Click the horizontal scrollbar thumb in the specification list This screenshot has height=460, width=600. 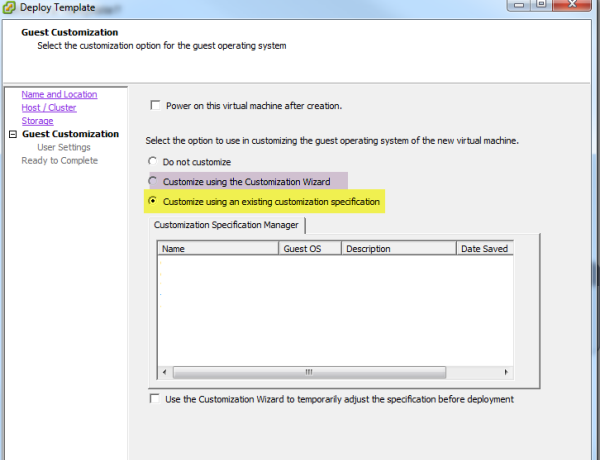[308, 370]
